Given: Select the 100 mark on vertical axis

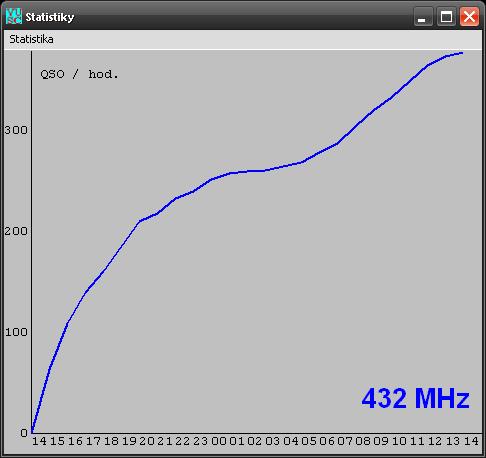Looking at the screenshot, I should (x=16, y=332).
